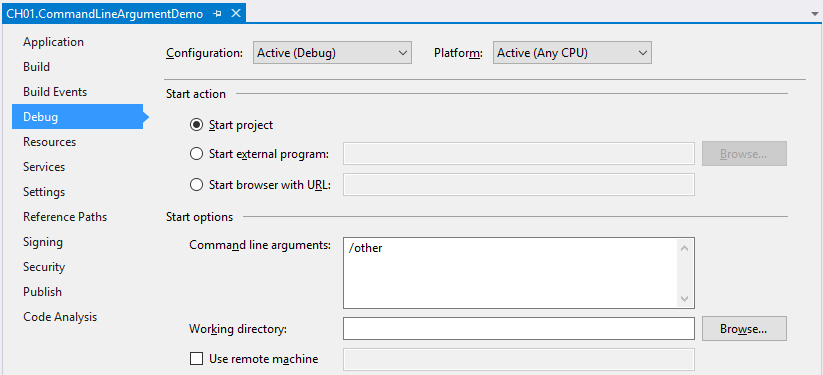Viewport: 823px width, 375px height.
Task: Expand the Platform dropdown
Action: pos(572,53)
